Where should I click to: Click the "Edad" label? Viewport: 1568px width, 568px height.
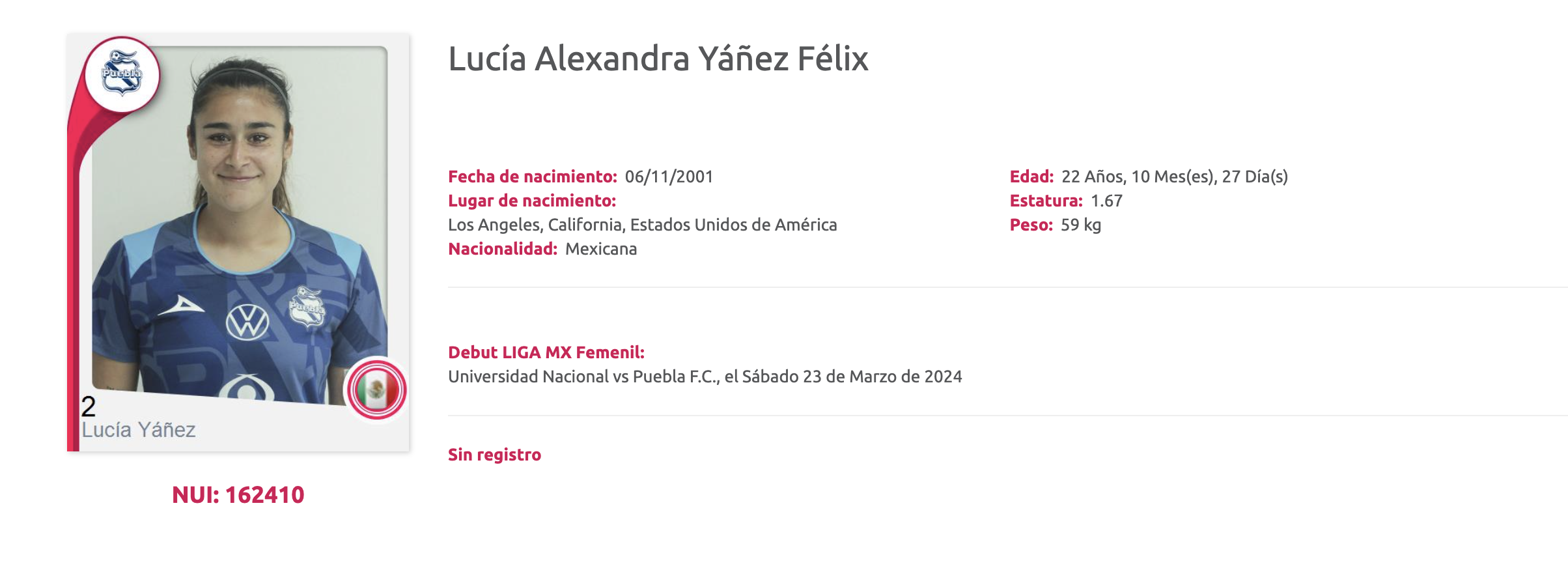coord(1031,177)
